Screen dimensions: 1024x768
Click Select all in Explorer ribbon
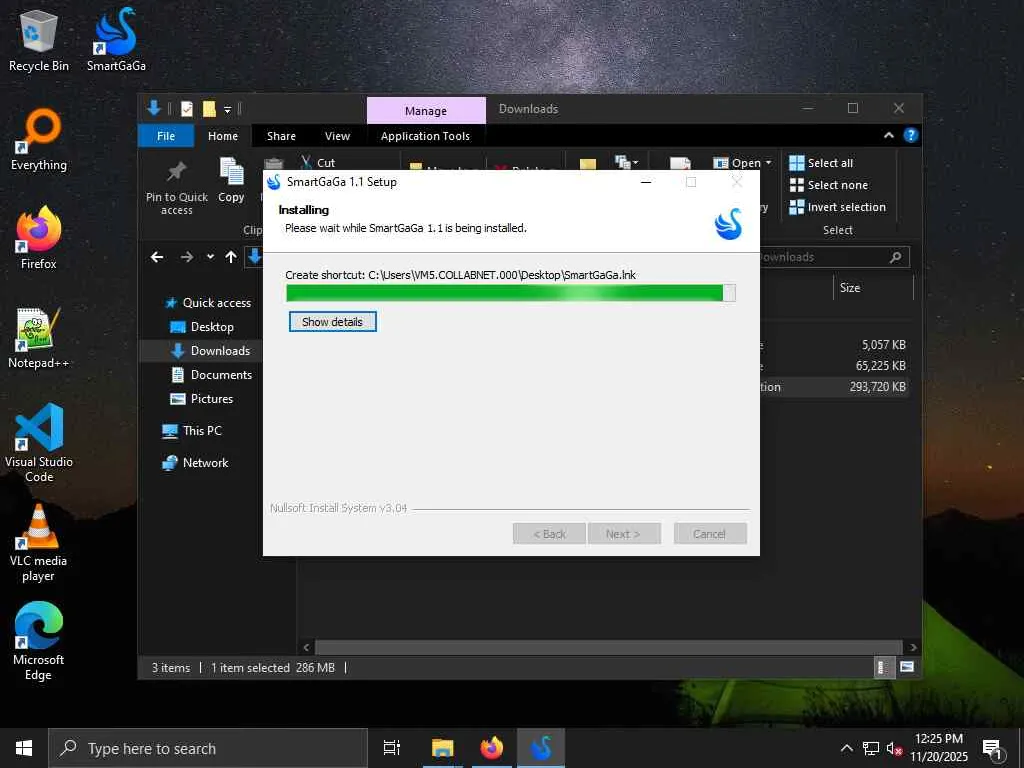click(x=821, y=163)
